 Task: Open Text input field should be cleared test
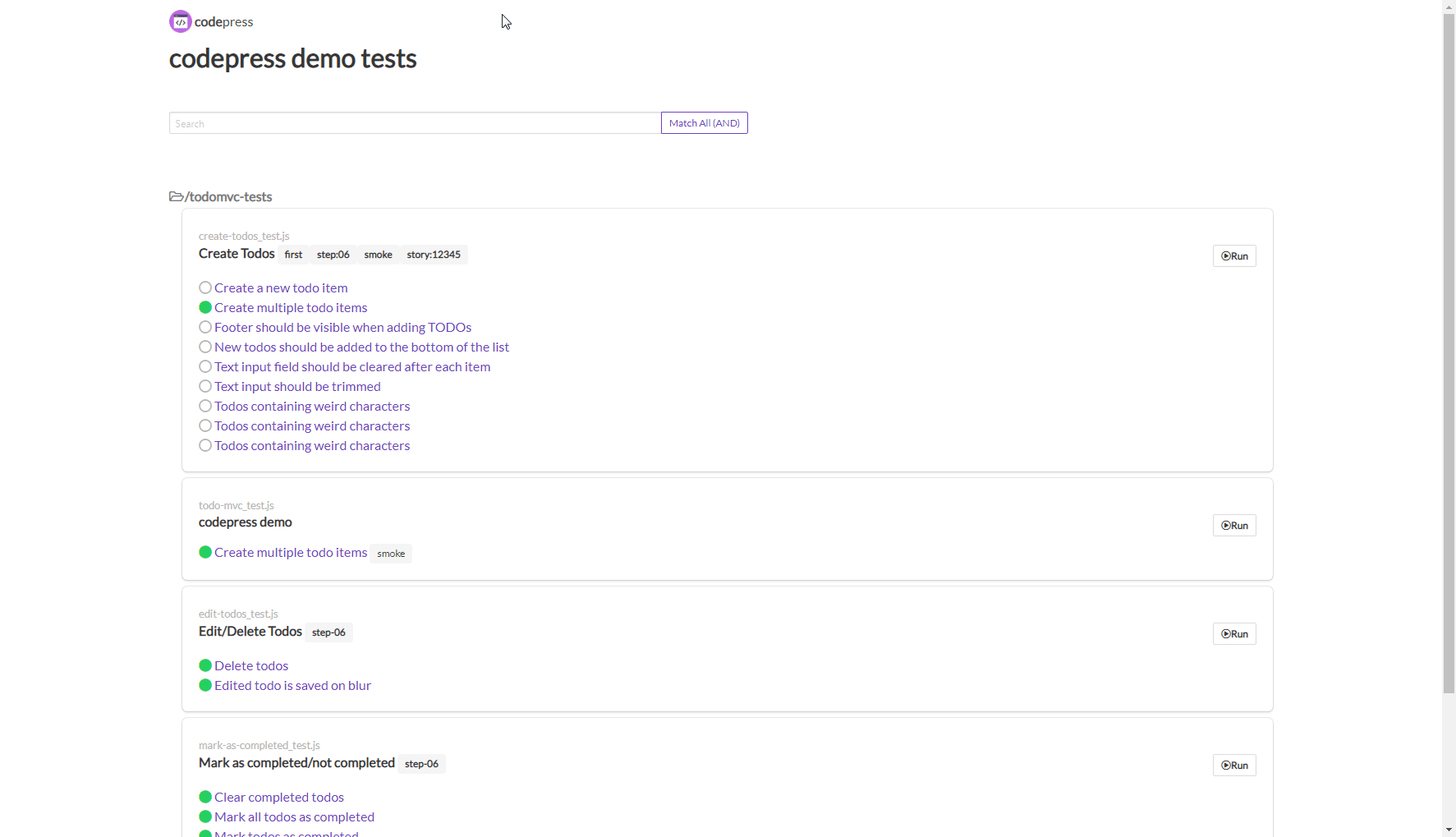352,366
